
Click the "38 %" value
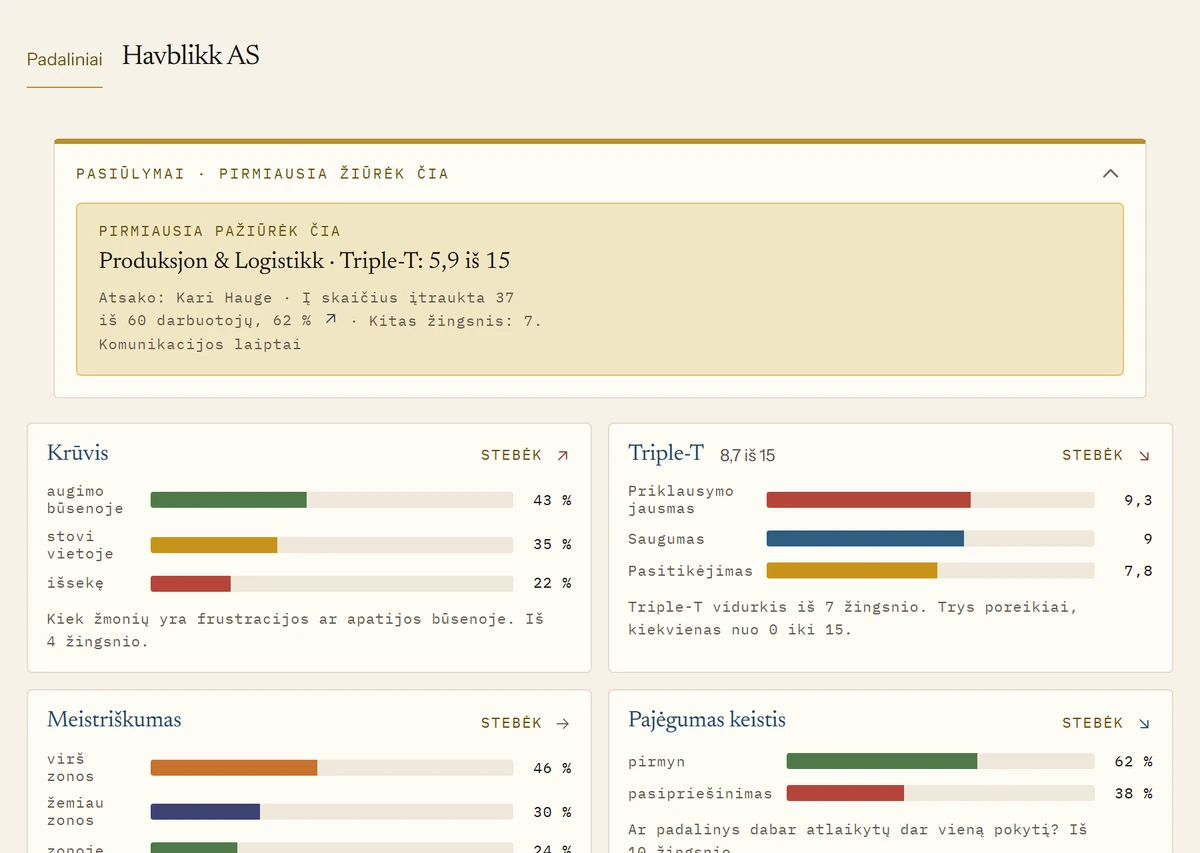tap(1134, 793)
